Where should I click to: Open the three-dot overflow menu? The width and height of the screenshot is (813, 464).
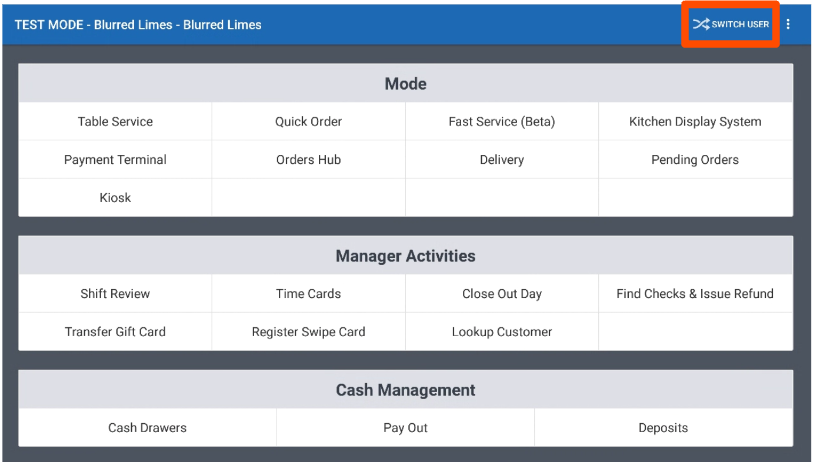(788, 24)
